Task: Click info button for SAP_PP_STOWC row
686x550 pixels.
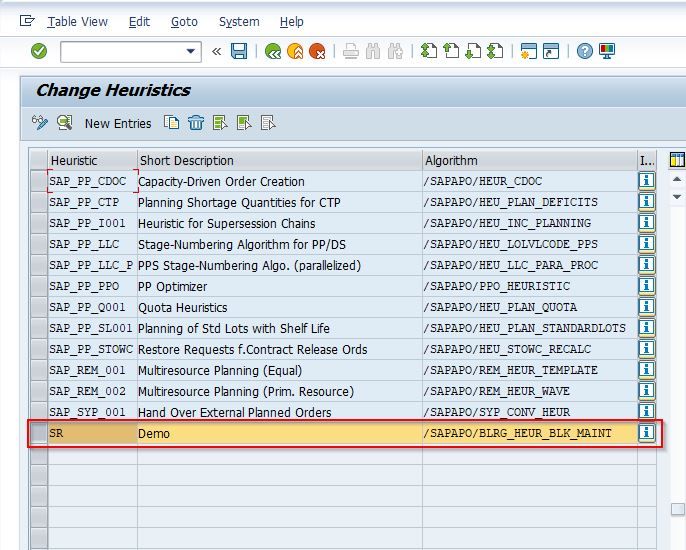Action: (646, 348)
